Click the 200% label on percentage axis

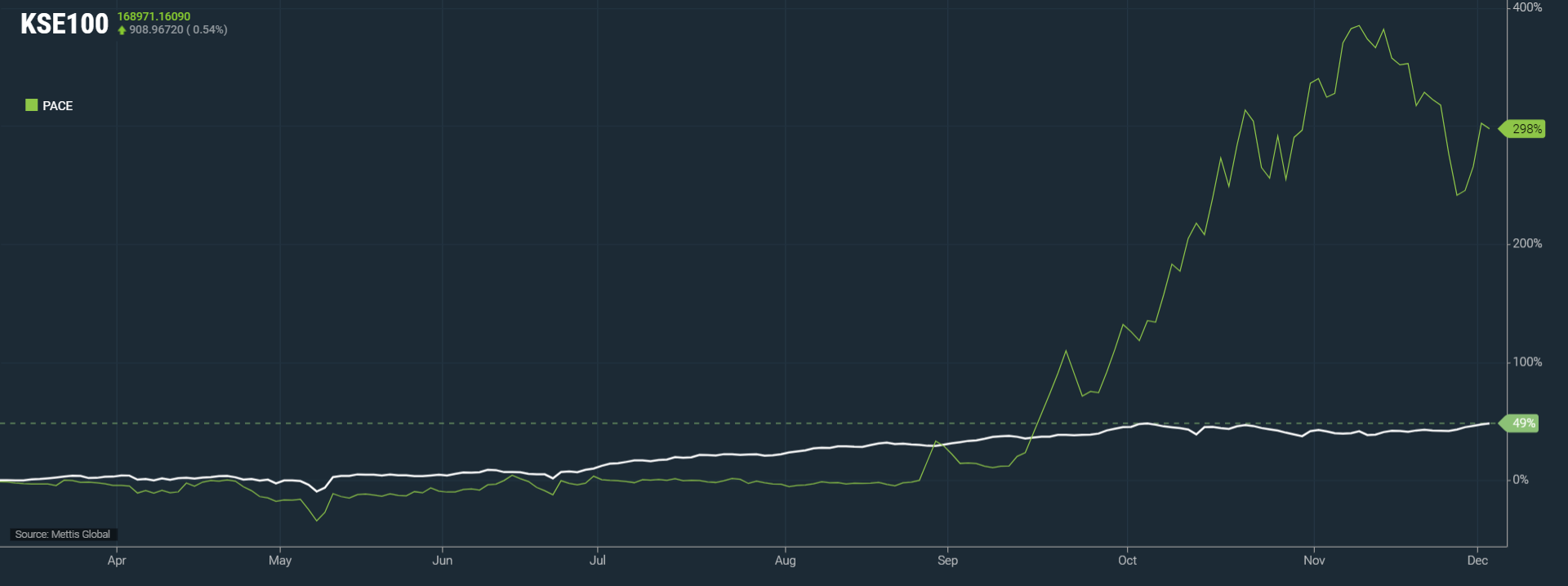[1527, 244]
